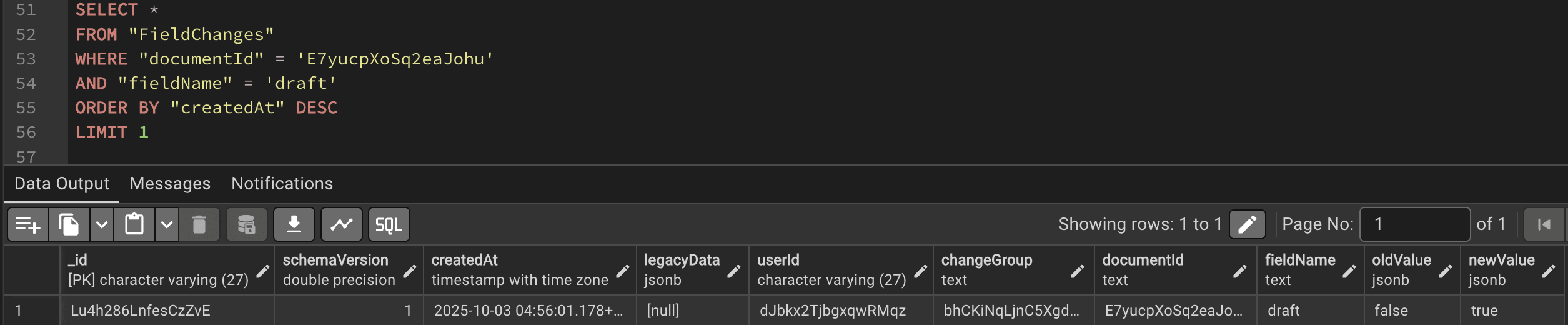Show the SQL query button
This screenshot has width=1568, height=325.
pyautogui.click(x=389, y=224)
